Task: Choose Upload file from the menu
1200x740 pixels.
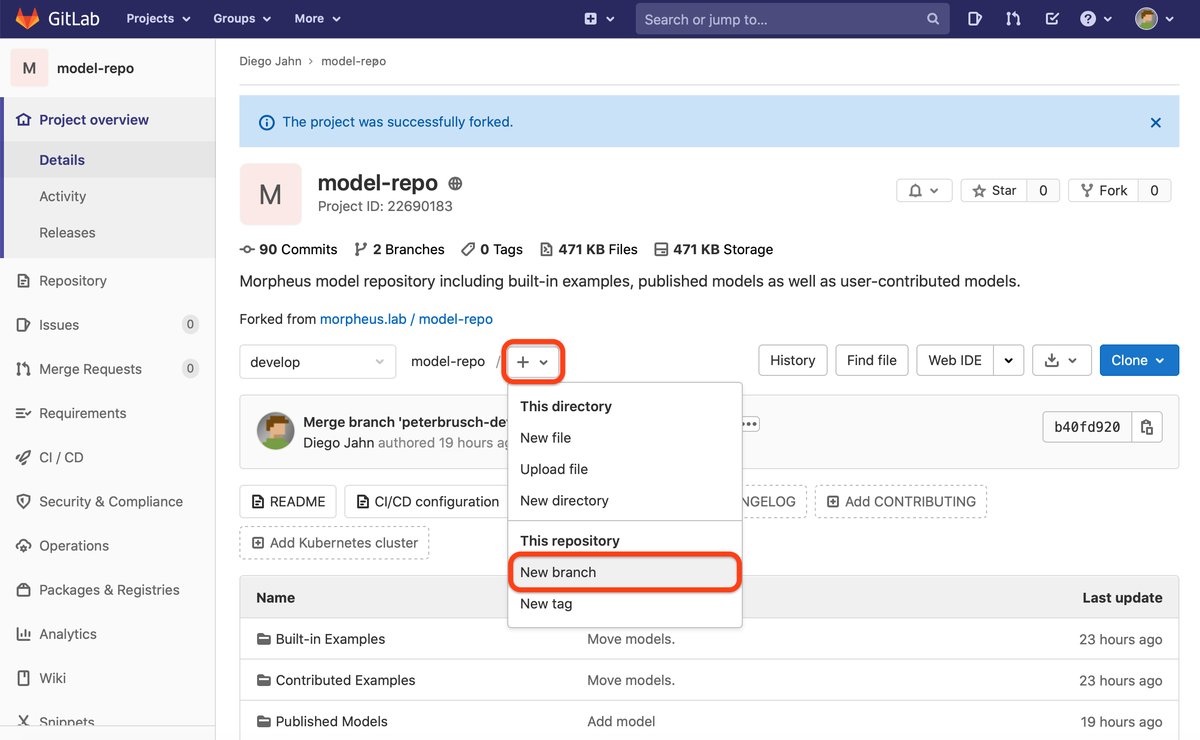Action: [554, 469]
